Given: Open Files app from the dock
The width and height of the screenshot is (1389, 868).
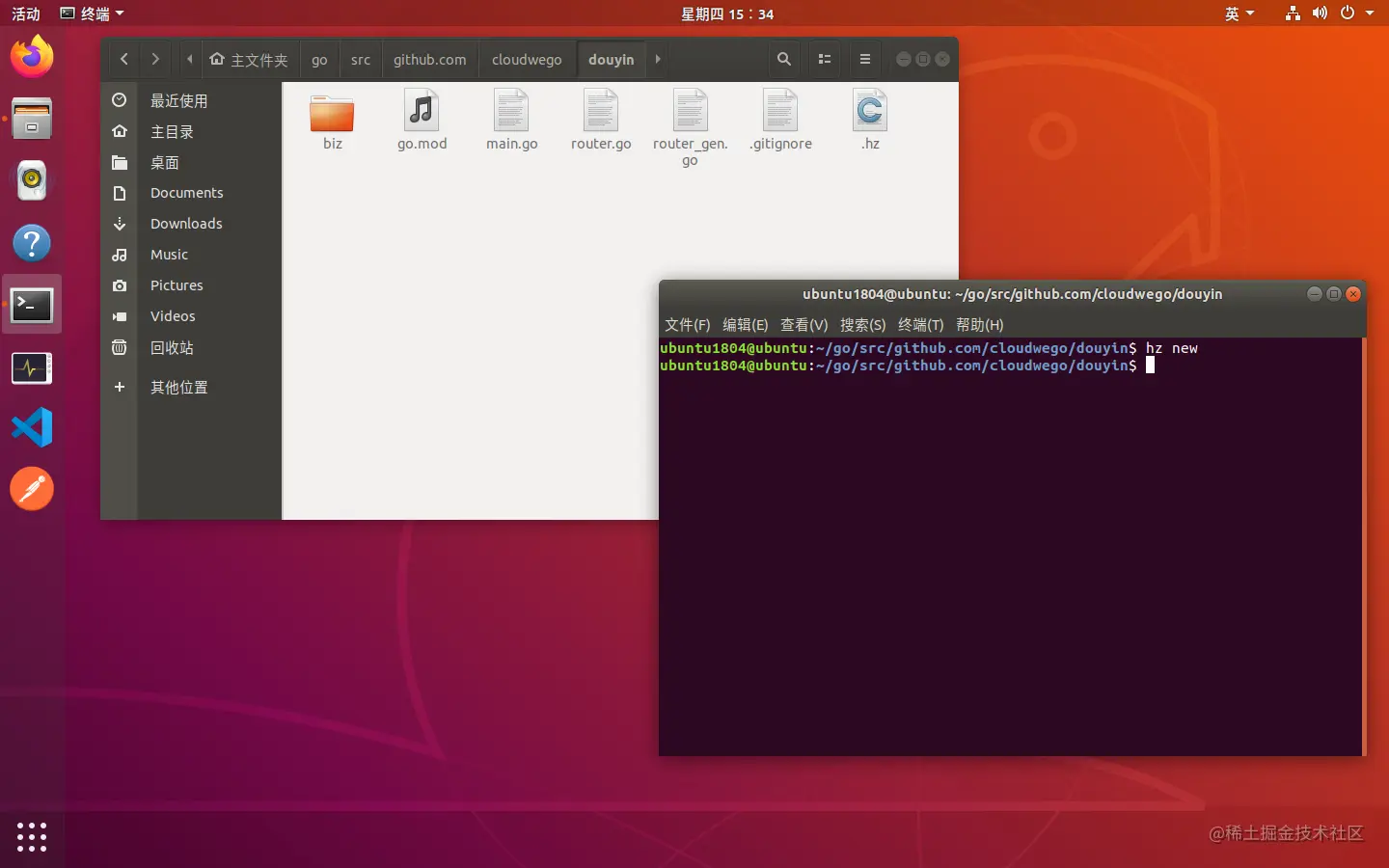Looking at the screenshot, I should point(32,119).
